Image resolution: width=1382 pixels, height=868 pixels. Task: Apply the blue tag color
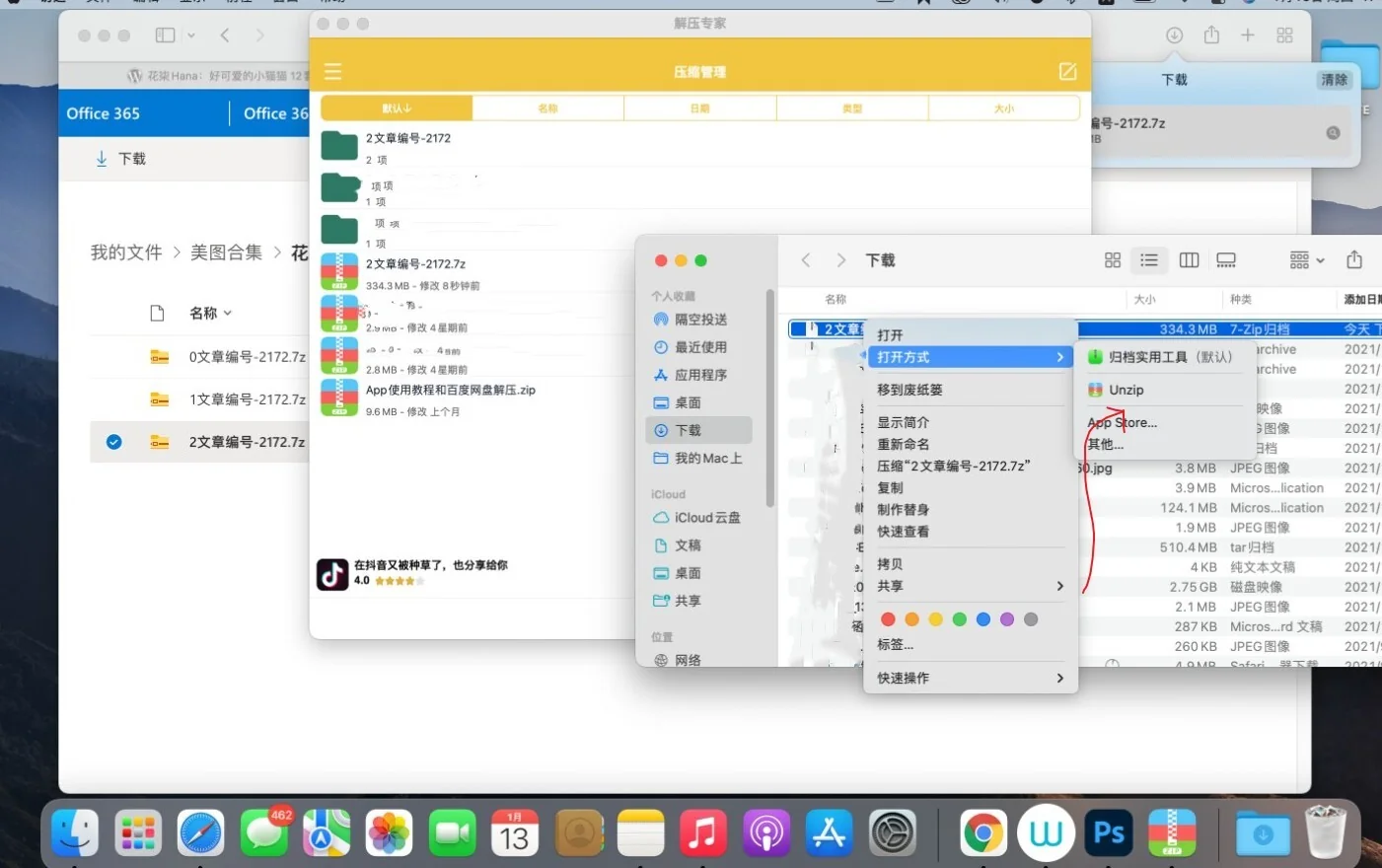982,619
